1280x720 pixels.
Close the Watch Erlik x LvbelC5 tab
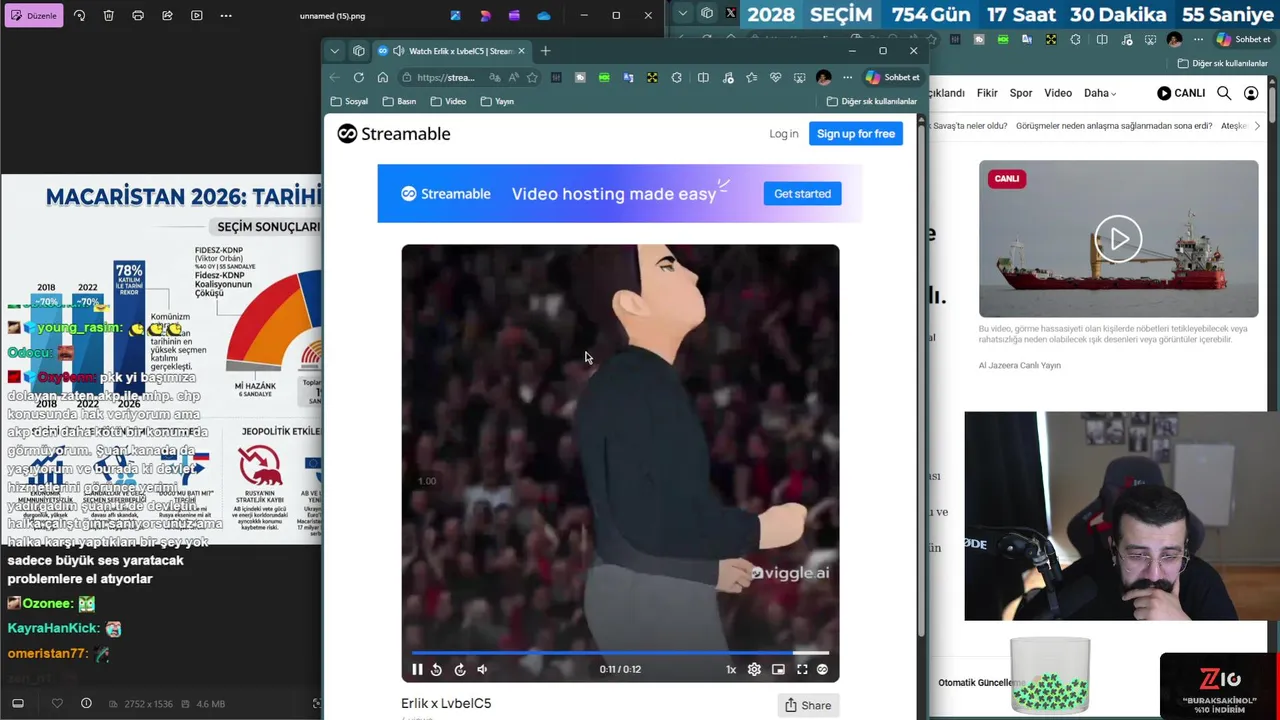point(521,51)
